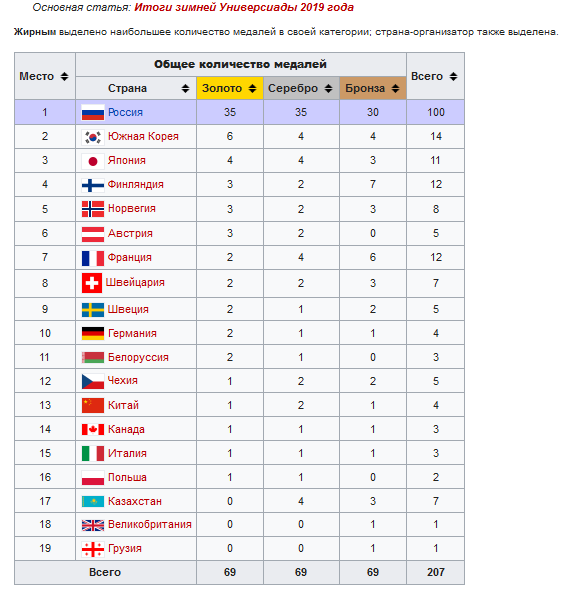Viewport: 562px width, 615px height.
Task: Click the Серебро header label
Action: pyautogui.click(x=293, y=88)
